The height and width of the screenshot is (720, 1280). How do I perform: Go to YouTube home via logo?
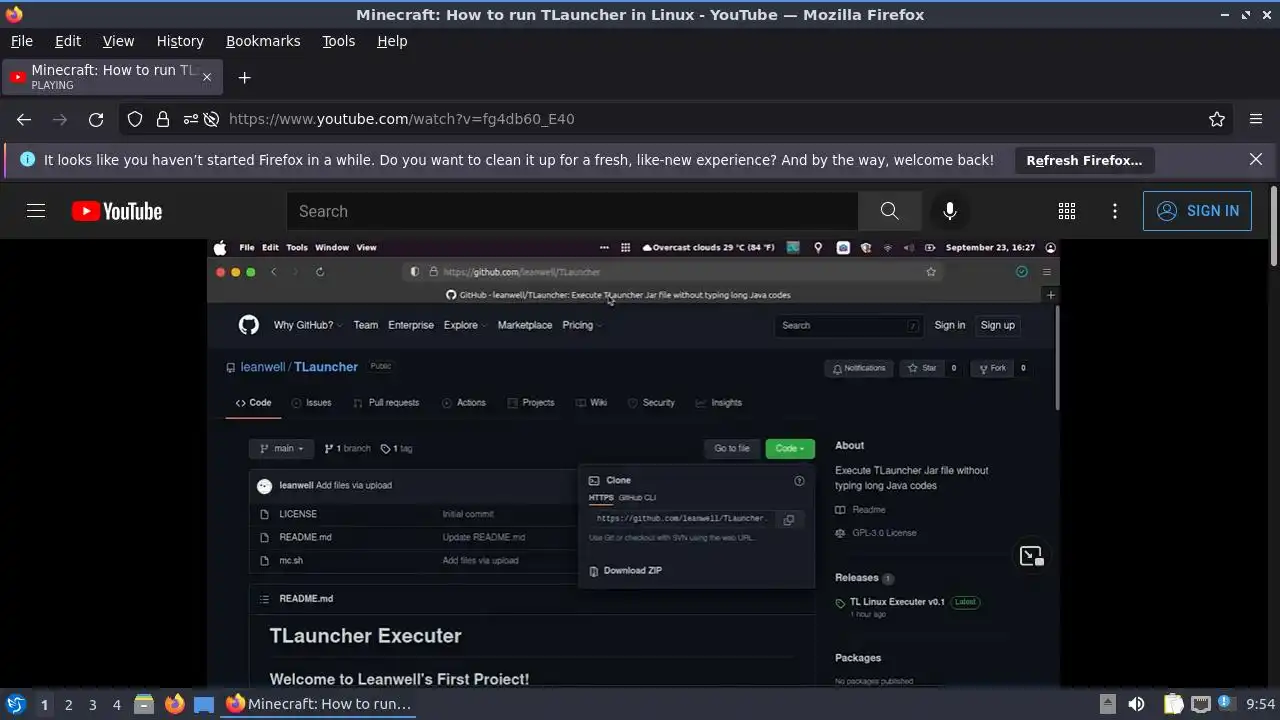(117, 211)
